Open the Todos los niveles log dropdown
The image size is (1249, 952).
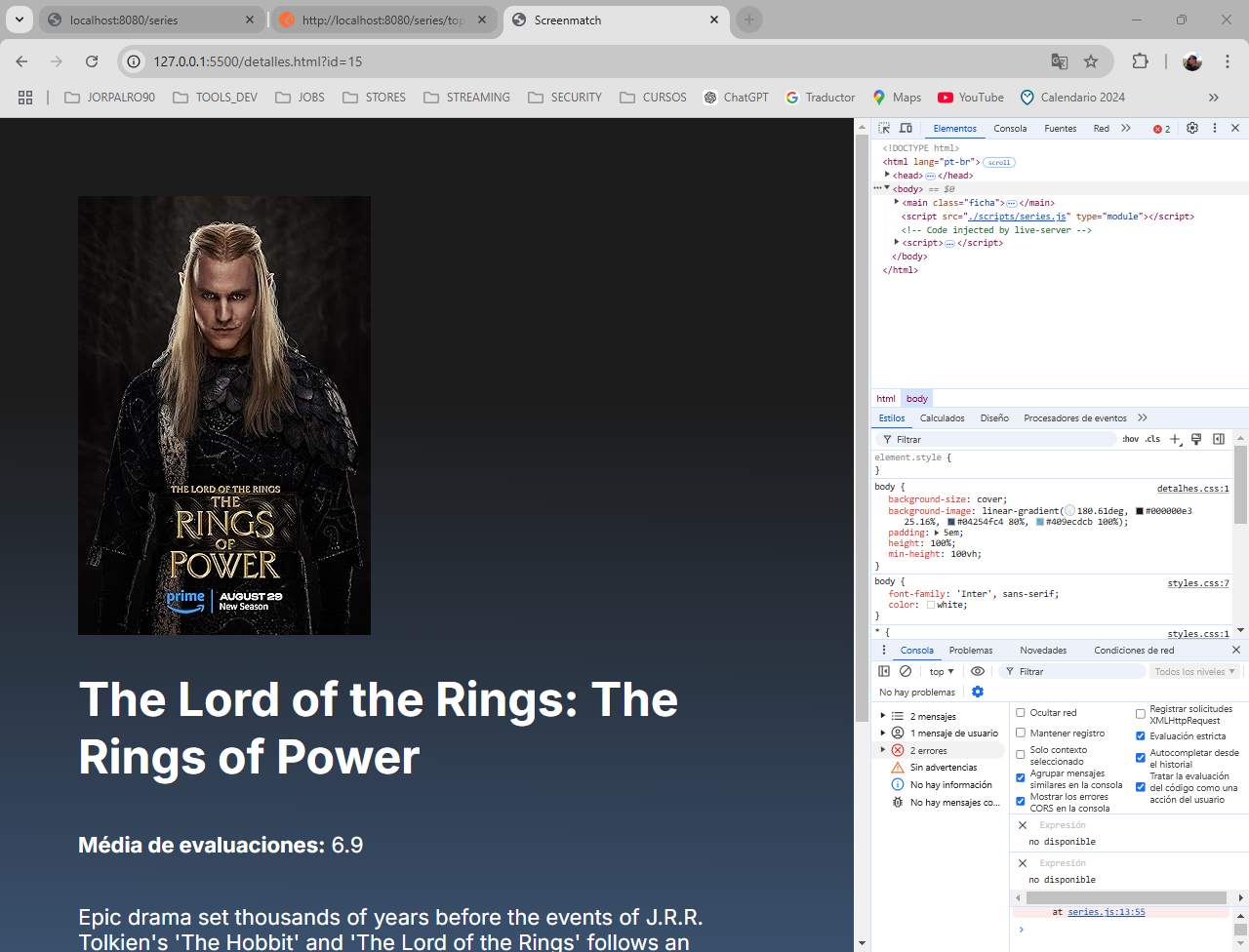click(1195, 671)
